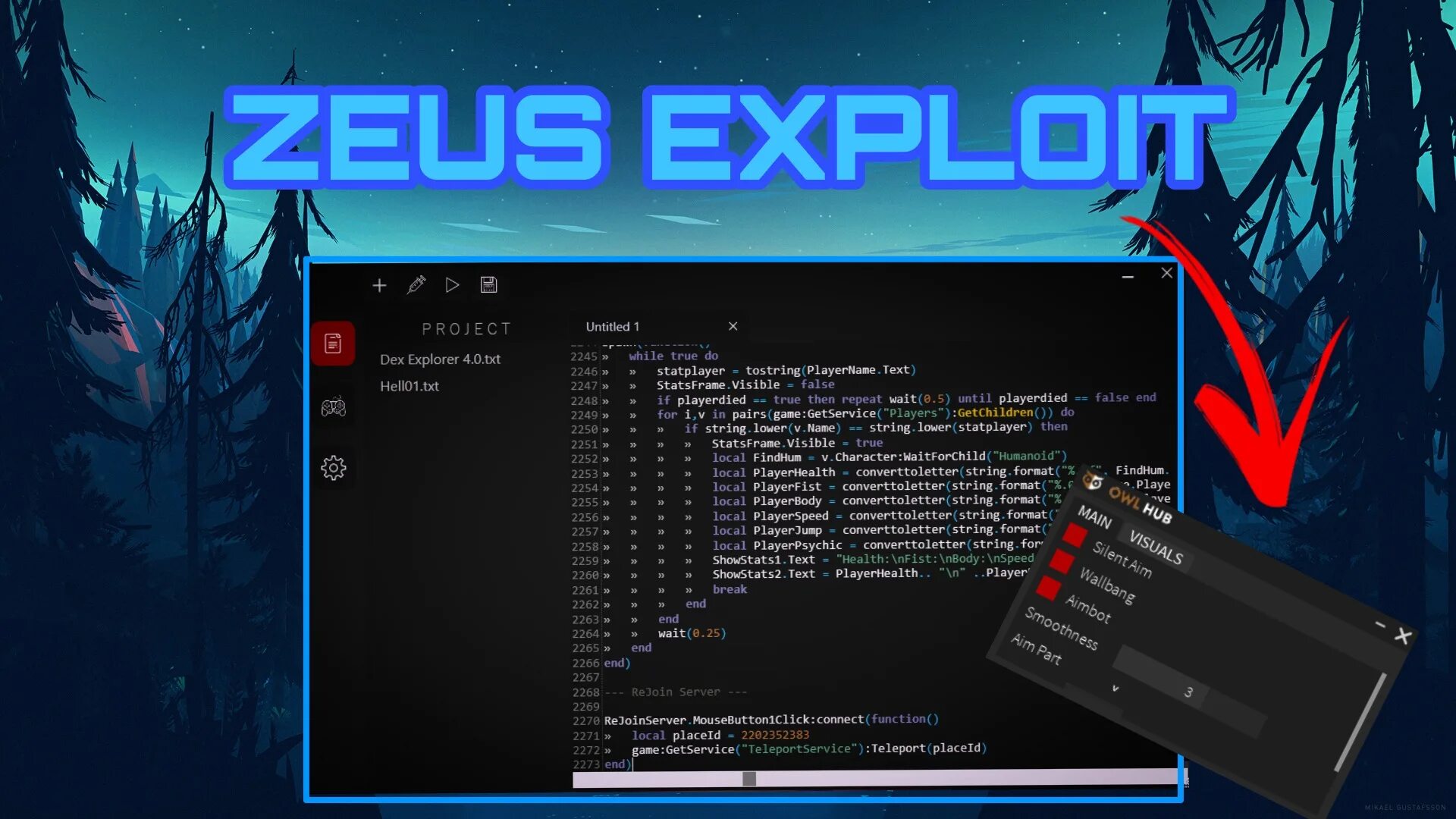Click the plus icon to add new script
Viewport: 1456px width, 819px height.
379,285
